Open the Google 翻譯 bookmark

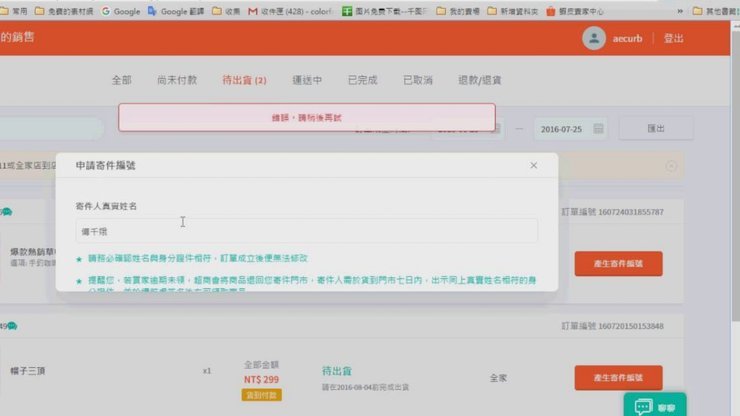point(176,11)
